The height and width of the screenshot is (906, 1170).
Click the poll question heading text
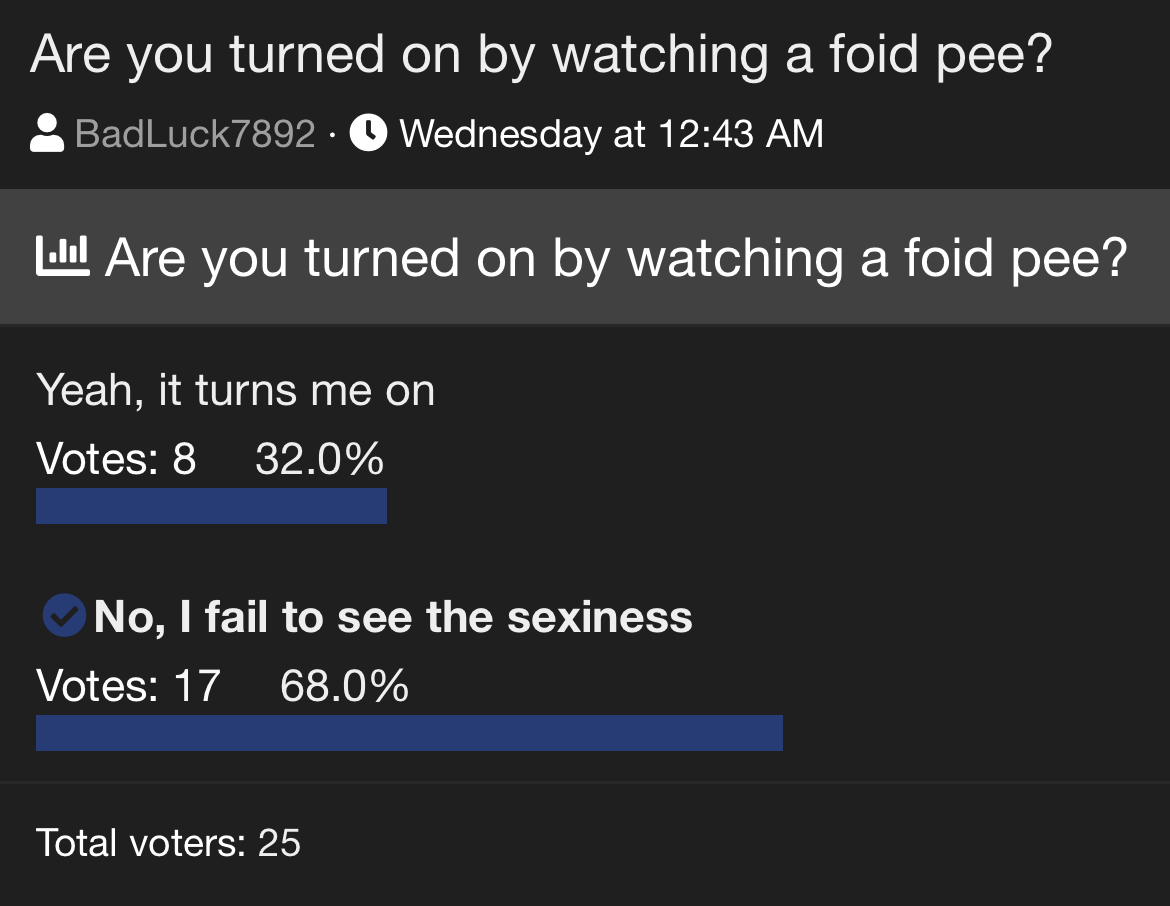[616, 258]
